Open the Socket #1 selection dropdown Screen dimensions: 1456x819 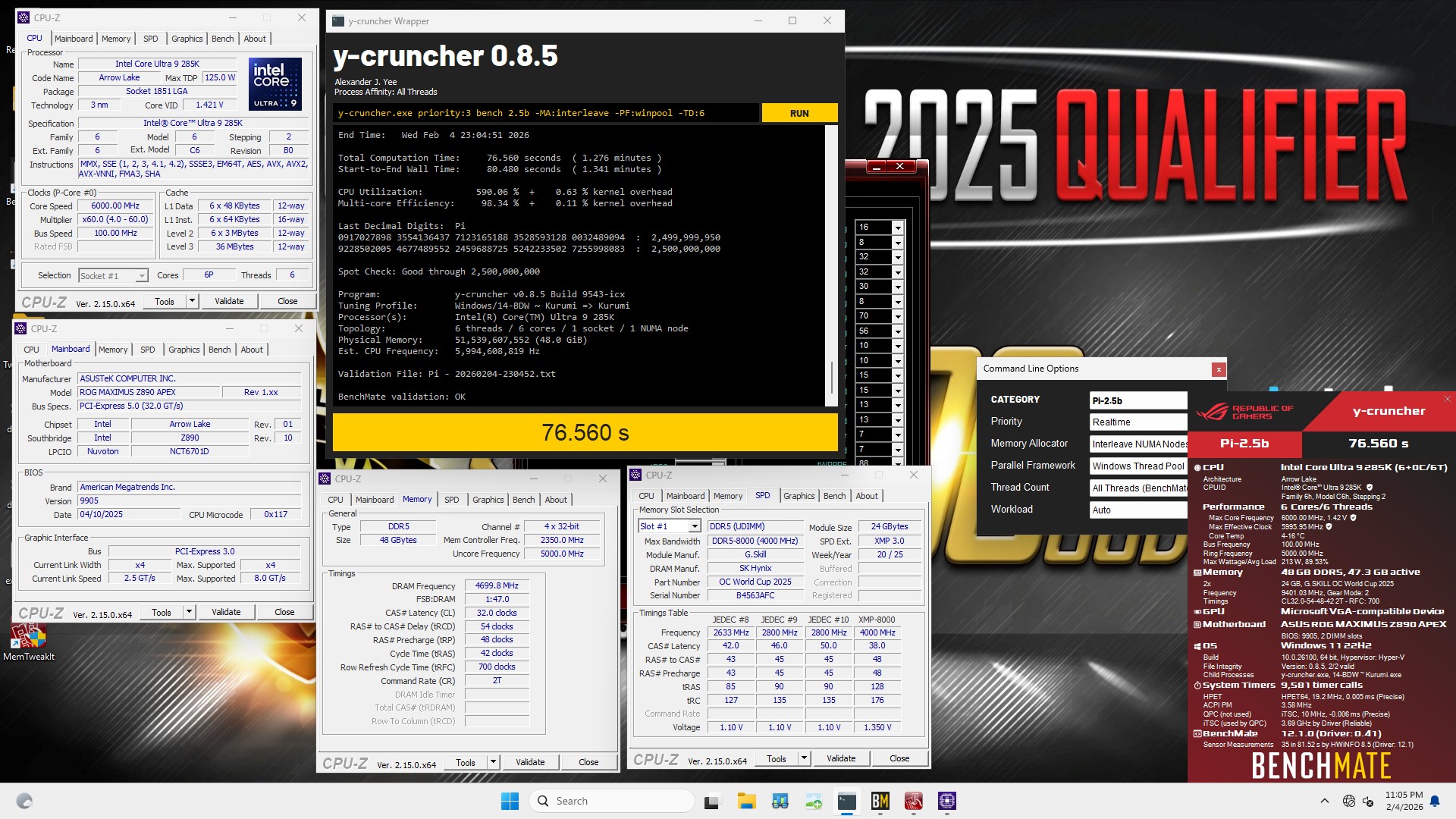[x=141, y=276]
